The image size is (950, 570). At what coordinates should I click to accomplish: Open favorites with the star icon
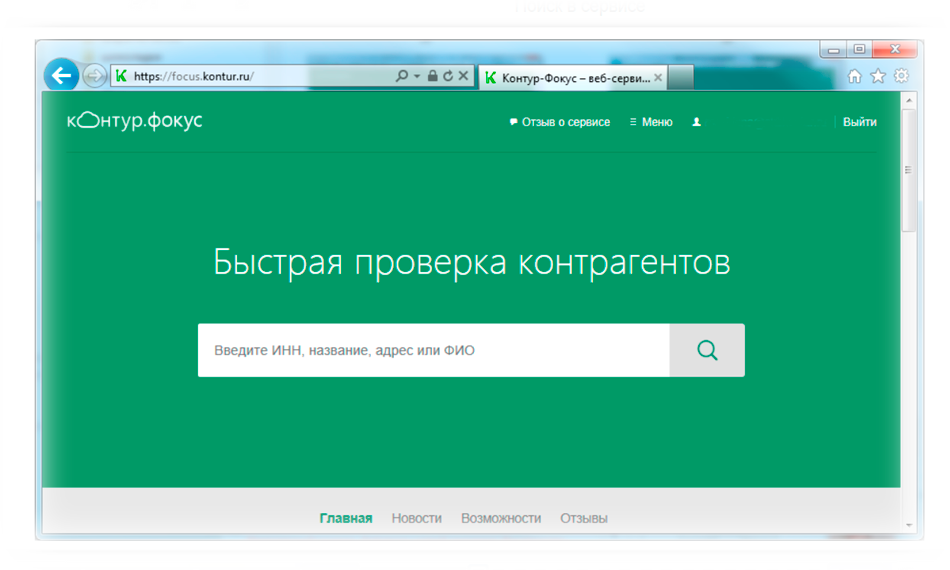coord(878,76)
